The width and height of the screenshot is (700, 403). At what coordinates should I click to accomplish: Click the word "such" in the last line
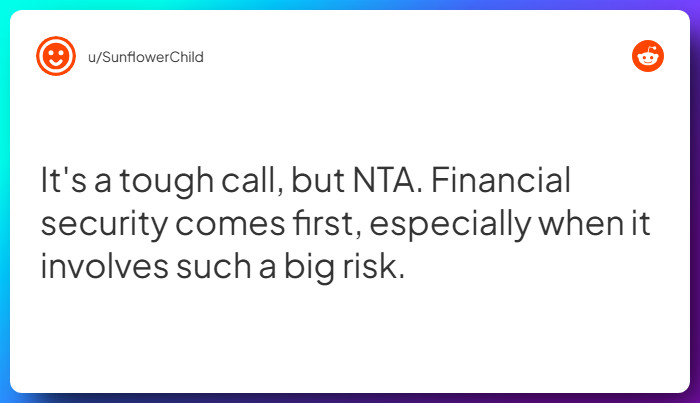199,267
